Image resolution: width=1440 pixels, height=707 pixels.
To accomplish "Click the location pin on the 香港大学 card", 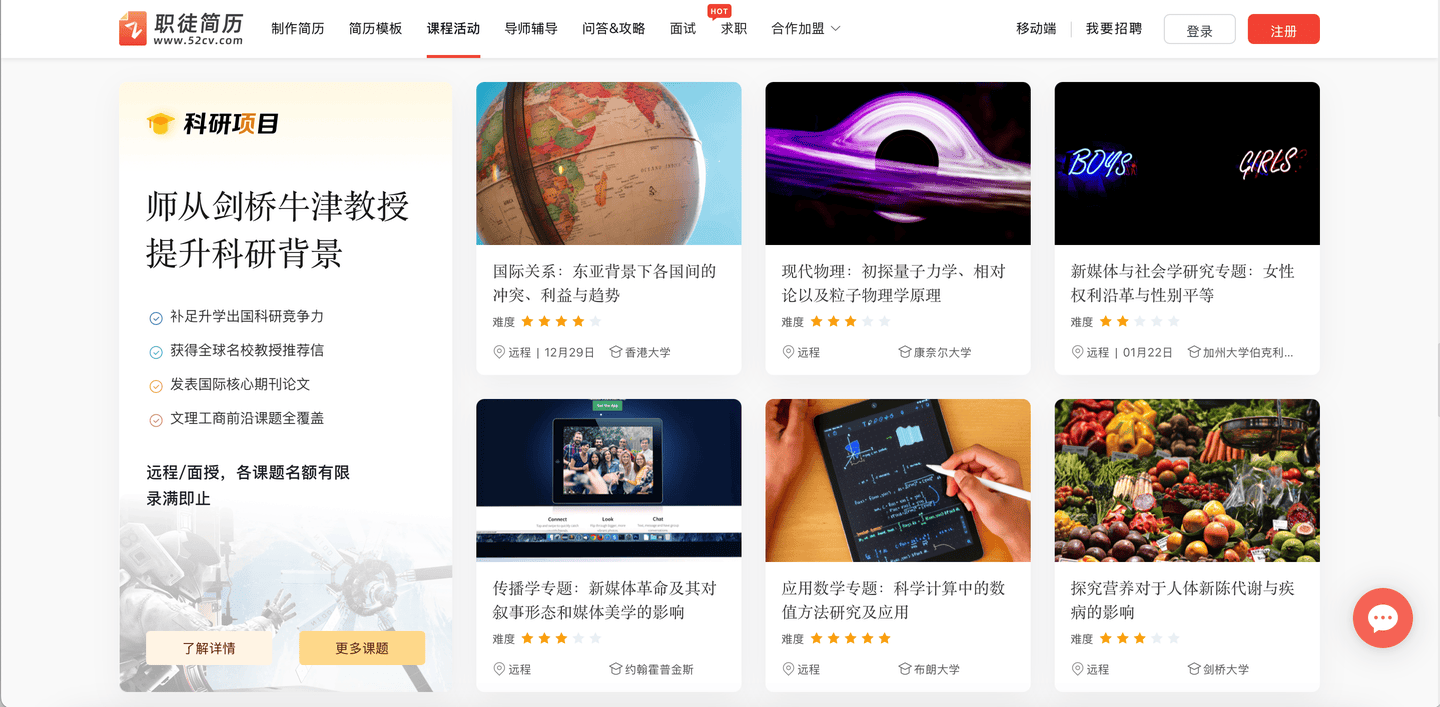I will click(x=500, y=352).
